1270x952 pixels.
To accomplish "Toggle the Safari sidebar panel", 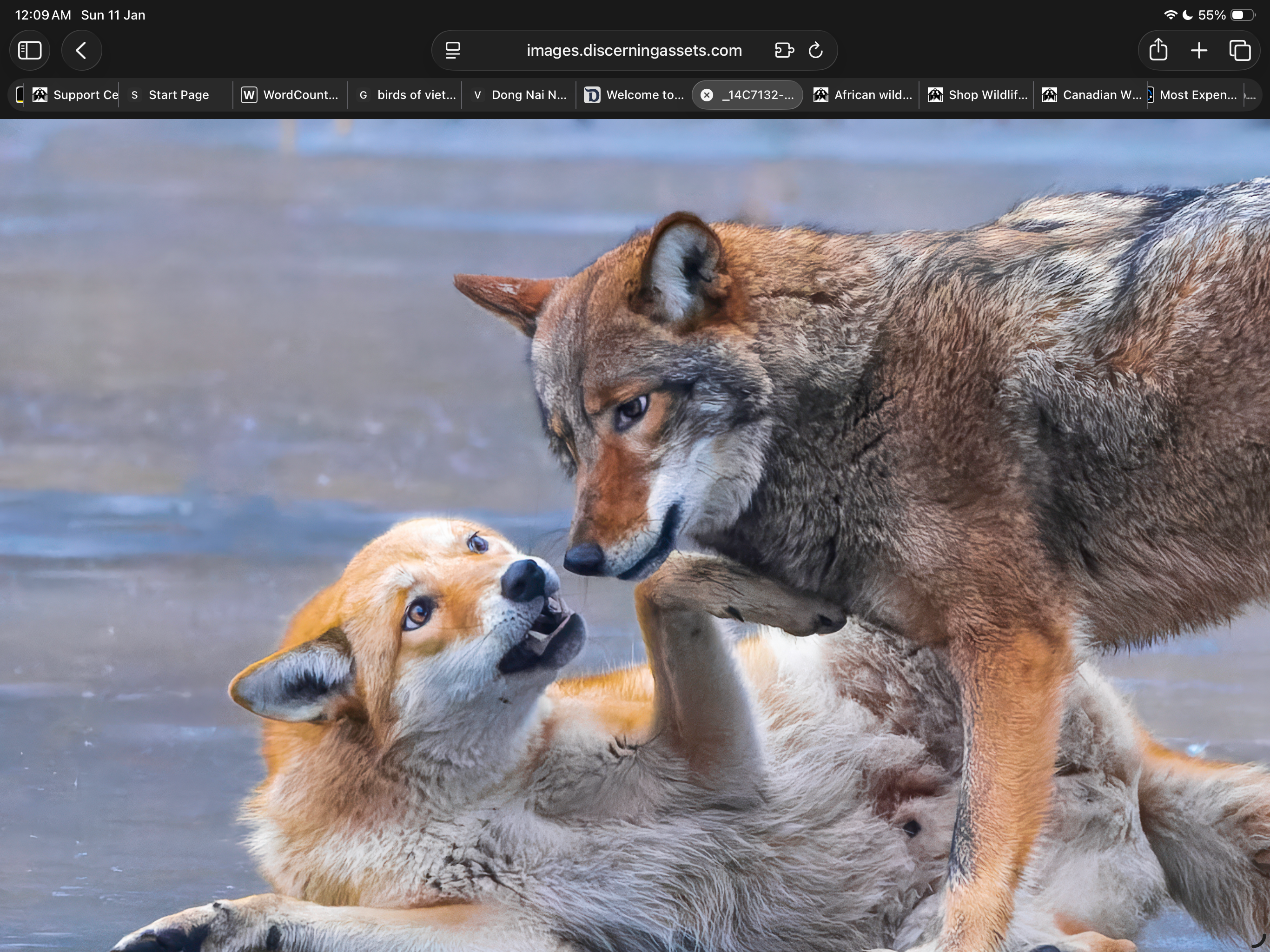I will tap(30, 51).
